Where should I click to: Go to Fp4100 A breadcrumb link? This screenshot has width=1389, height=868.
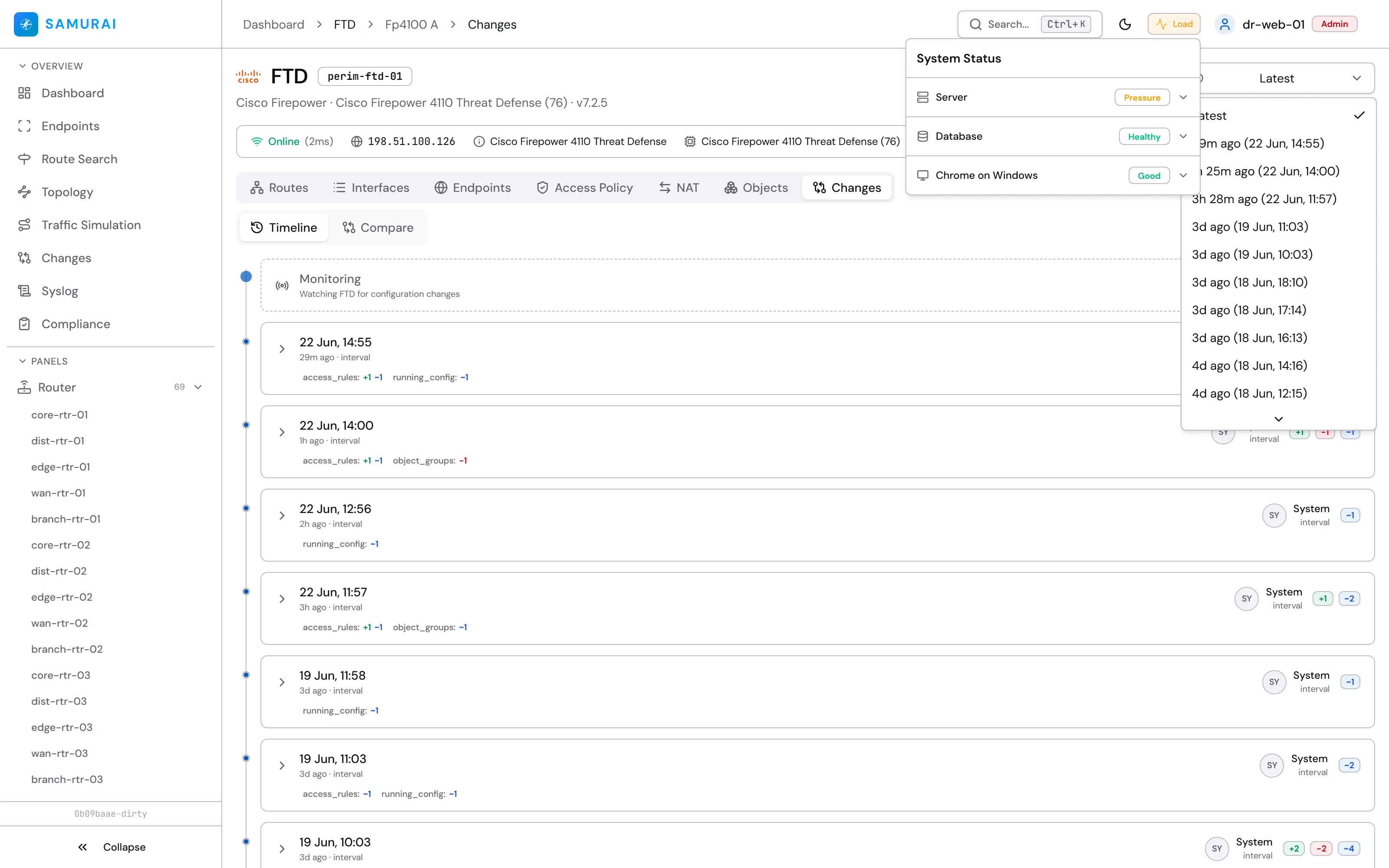(411, 24)
